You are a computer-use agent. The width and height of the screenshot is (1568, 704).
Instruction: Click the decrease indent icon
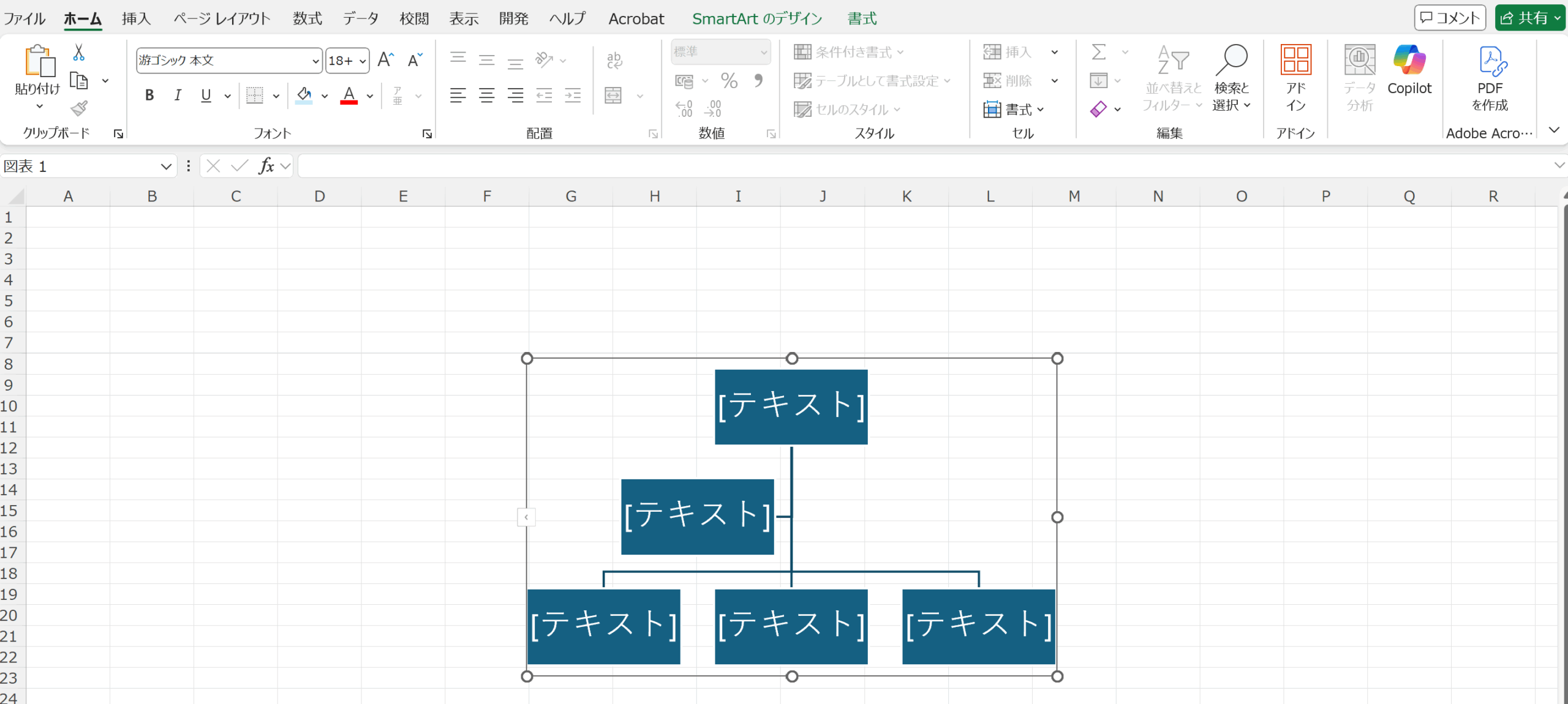(x=544, y=95)
